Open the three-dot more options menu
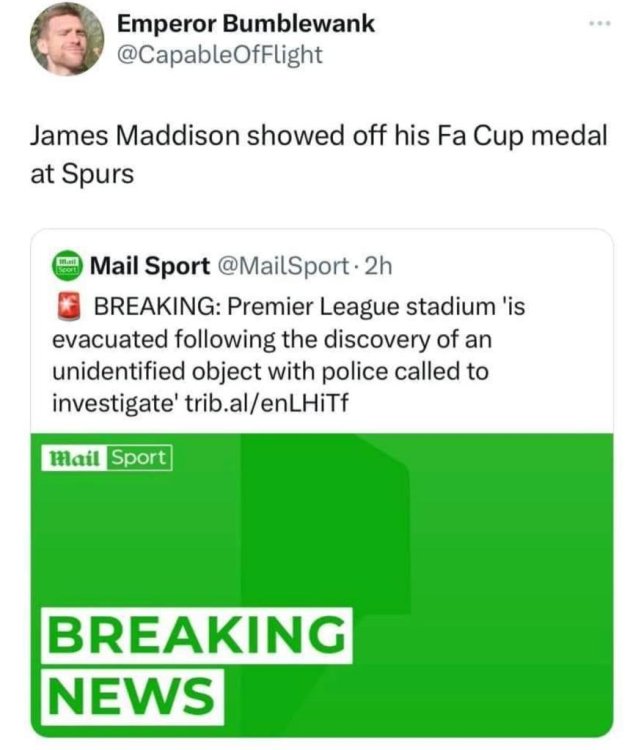 tap(600, 23)
